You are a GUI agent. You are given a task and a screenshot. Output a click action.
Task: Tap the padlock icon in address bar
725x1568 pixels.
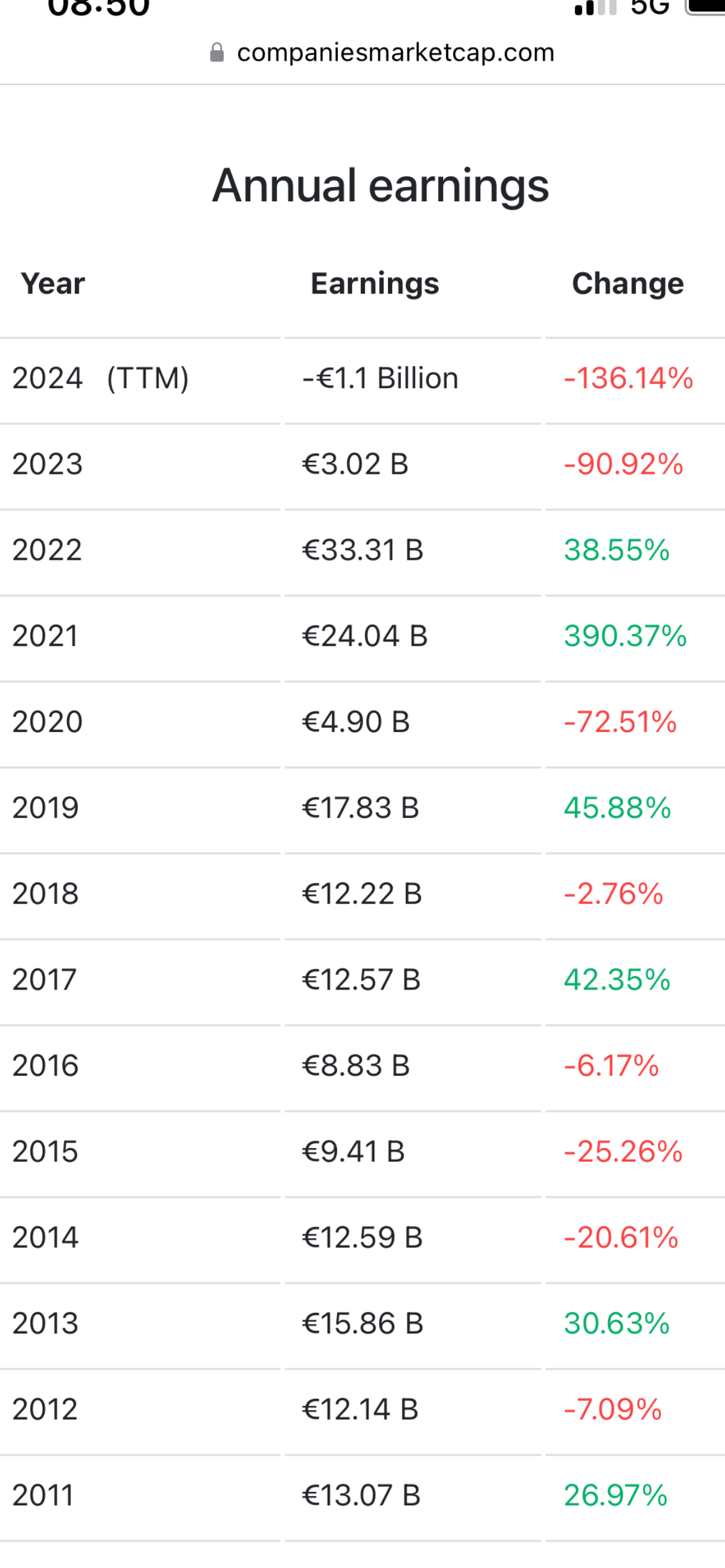pyautogui.click(x=217, y=53)
